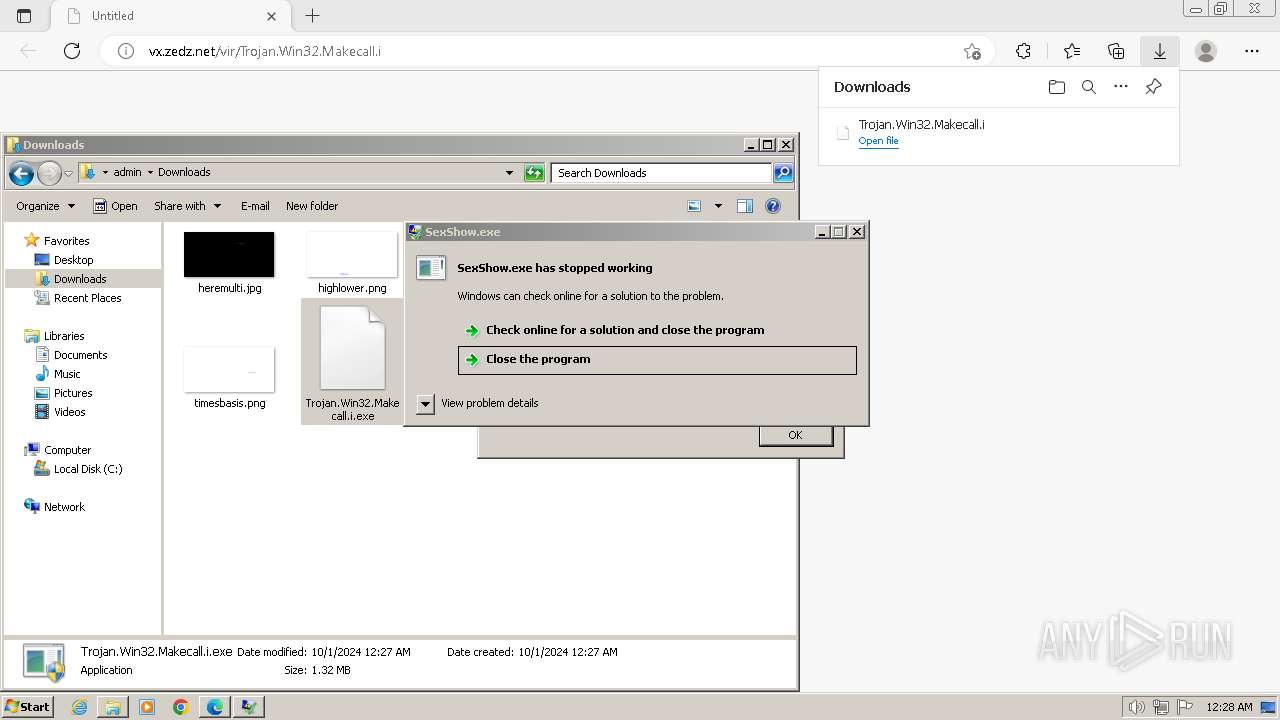
Task: Select timesbasis.png file
Action: (229, 378)
